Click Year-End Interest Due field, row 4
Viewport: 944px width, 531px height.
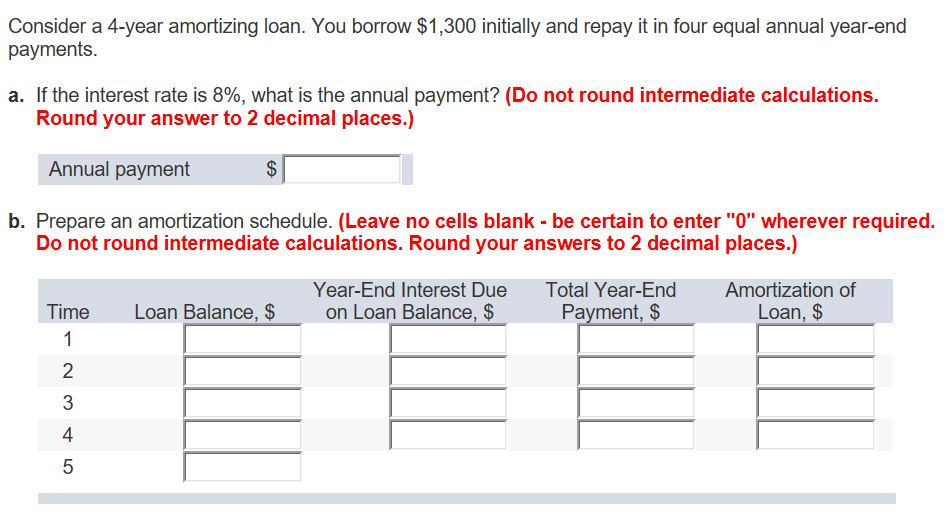tap(448, 435)
